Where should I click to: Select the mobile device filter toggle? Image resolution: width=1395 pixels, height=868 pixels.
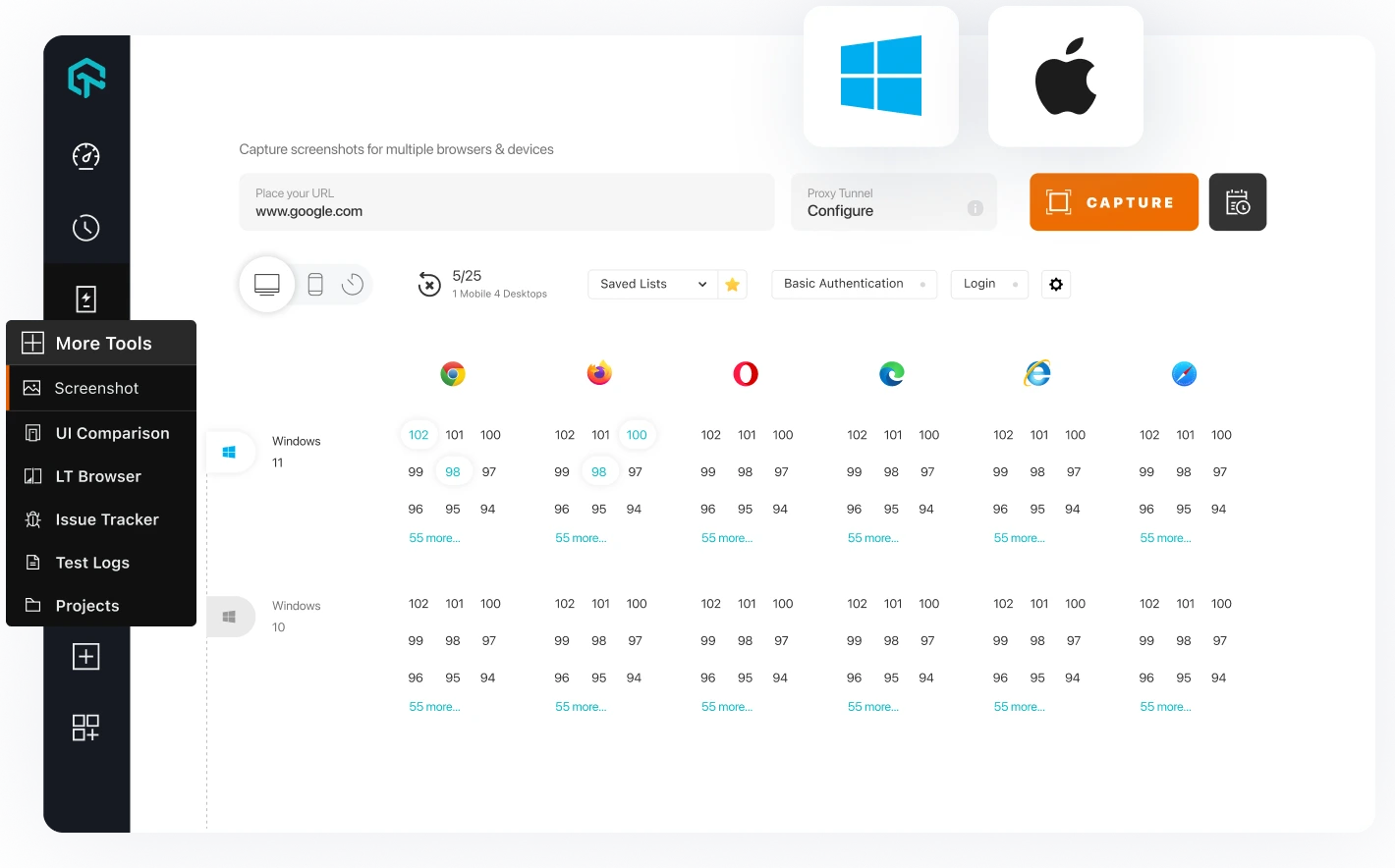point(314,284)
